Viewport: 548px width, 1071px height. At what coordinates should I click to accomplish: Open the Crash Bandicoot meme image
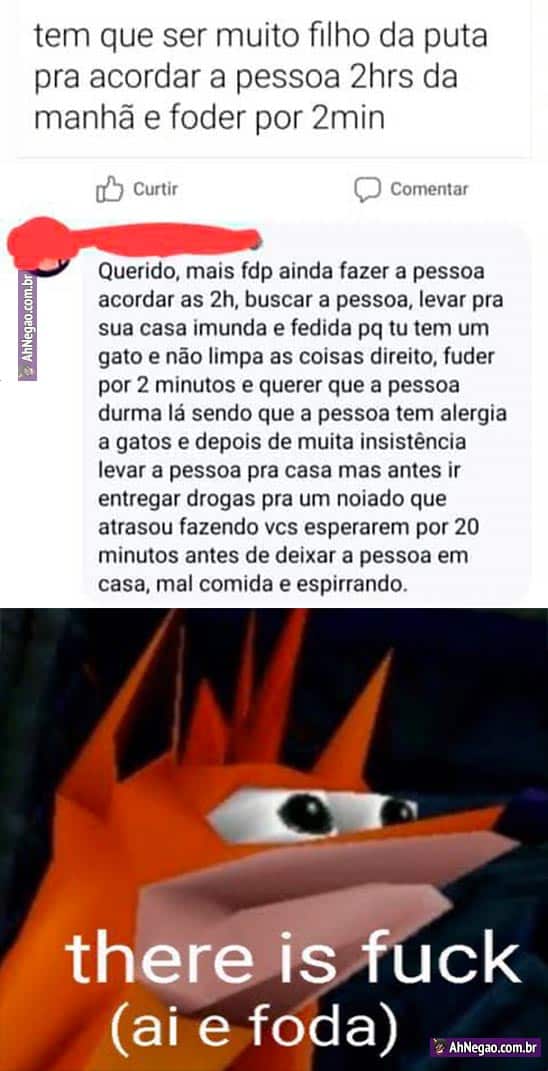click(x=274, y=839)
